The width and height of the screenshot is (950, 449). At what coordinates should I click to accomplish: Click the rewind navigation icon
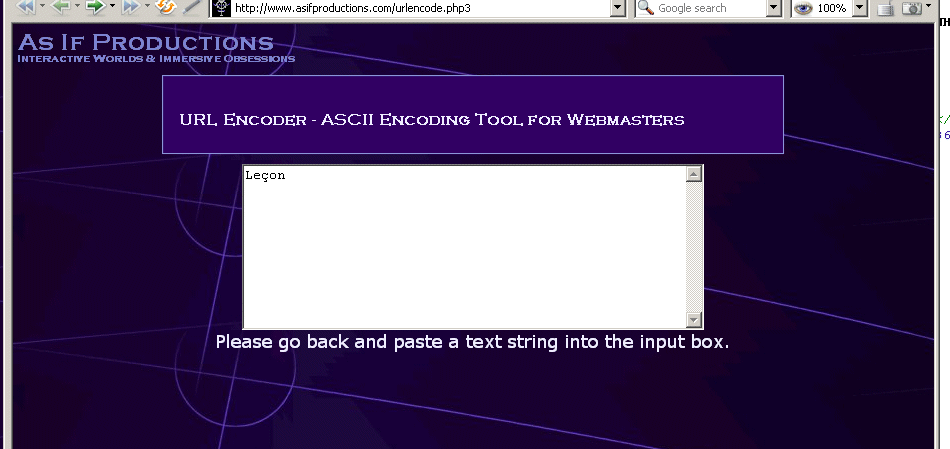coord(25,7)
